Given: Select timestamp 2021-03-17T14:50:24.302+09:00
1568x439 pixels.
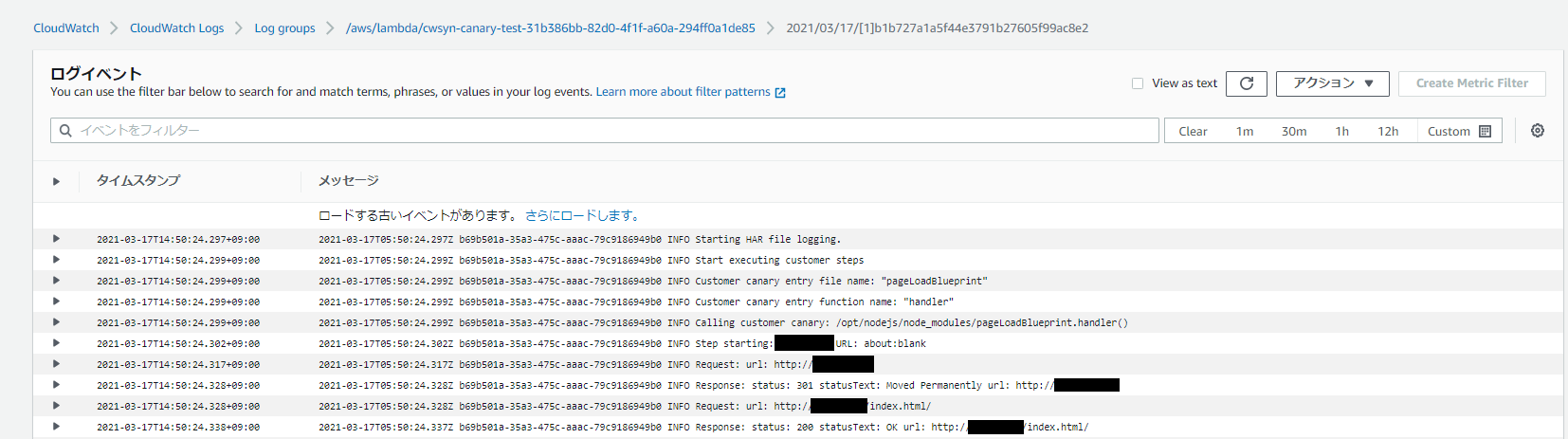Looking at the screenshot, I should point(178,344).
